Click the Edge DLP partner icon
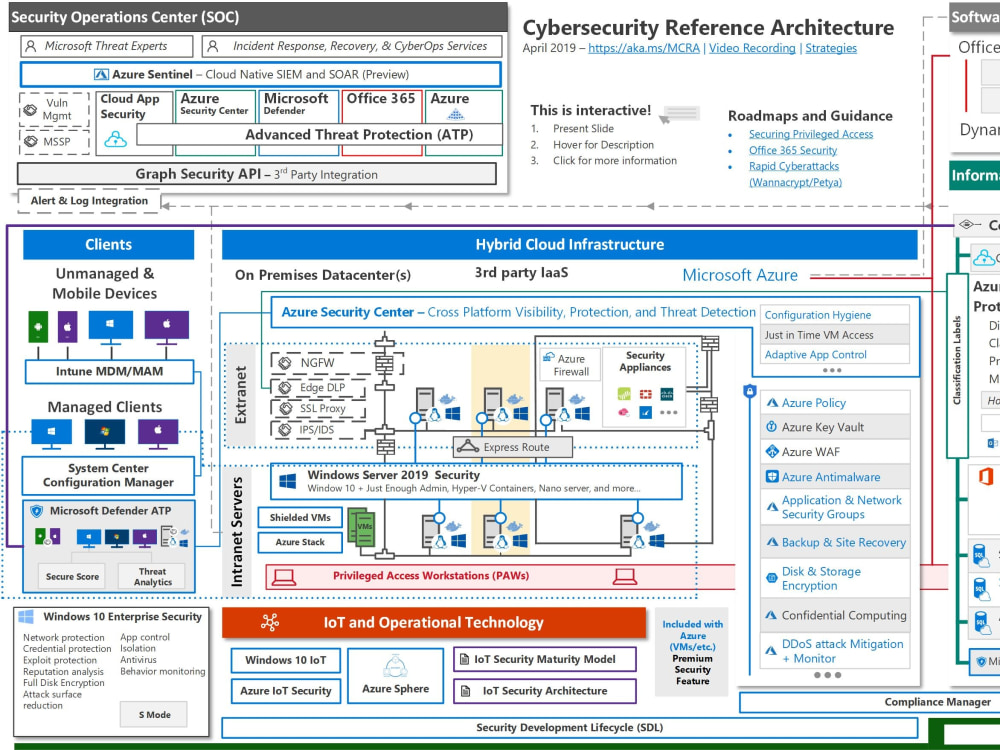Screen dimensions: 1000x750 (x=285, y=387)
